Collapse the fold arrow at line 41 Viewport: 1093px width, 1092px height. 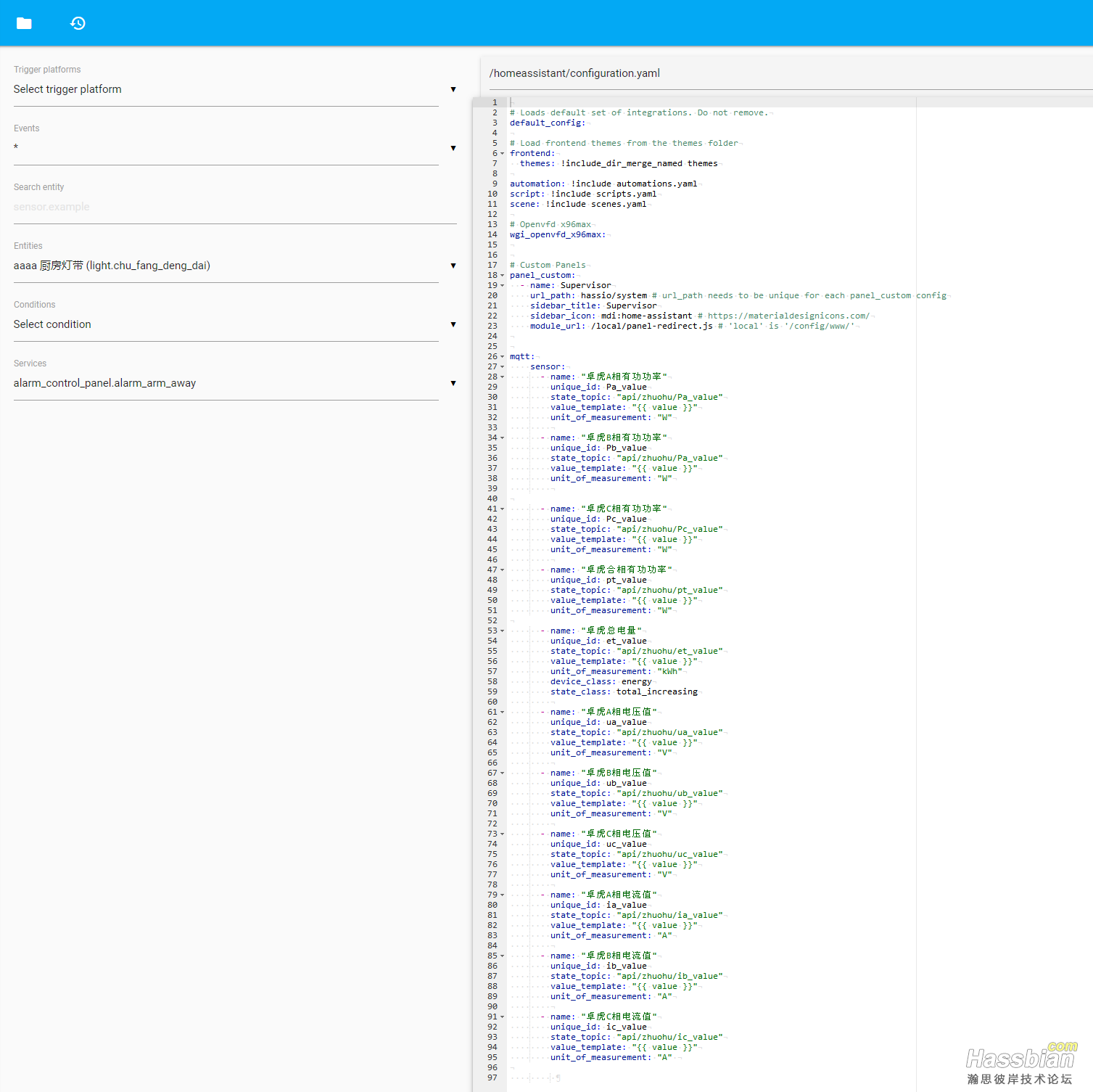(503, 509)
